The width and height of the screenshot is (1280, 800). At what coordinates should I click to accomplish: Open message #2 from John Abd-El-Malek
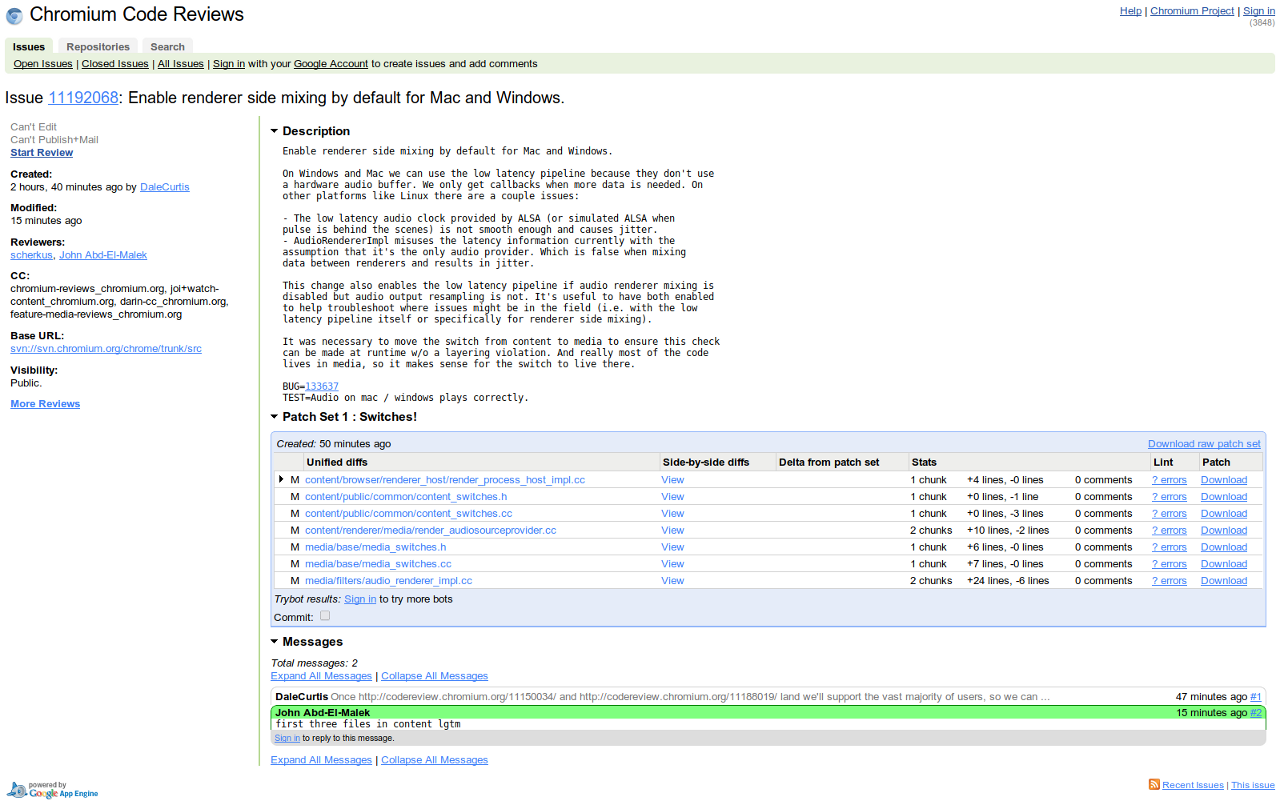coord(1256,712)
